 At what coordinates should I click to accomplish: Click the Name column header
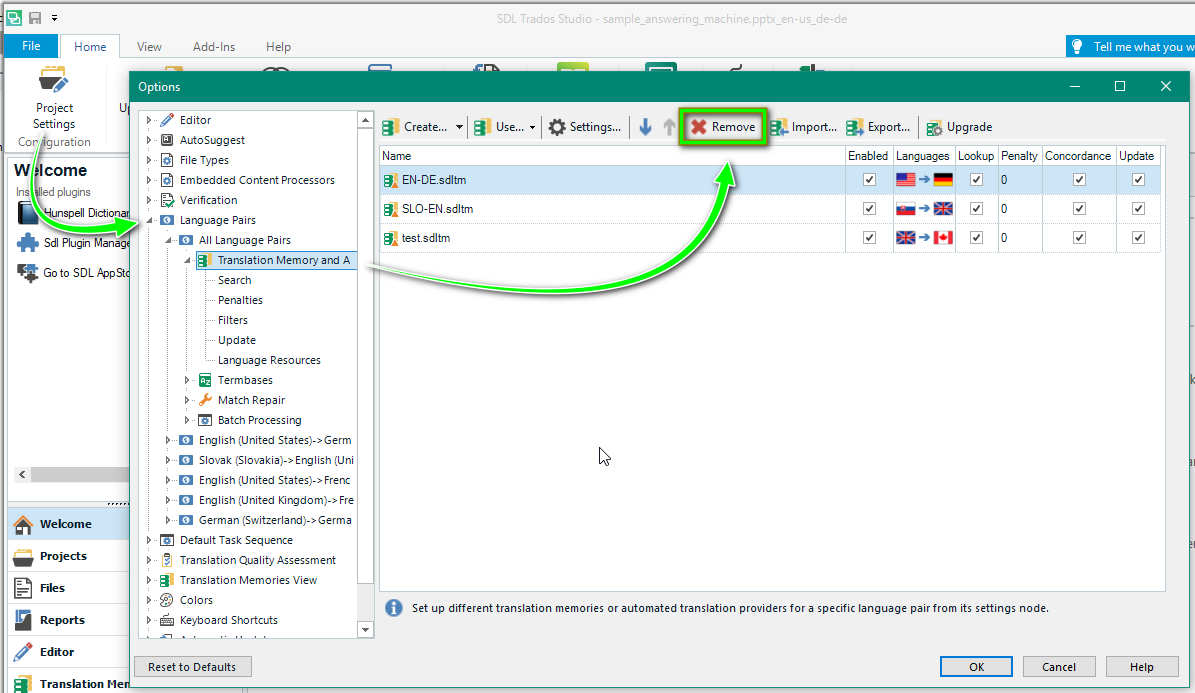click(x=612, y=156)
